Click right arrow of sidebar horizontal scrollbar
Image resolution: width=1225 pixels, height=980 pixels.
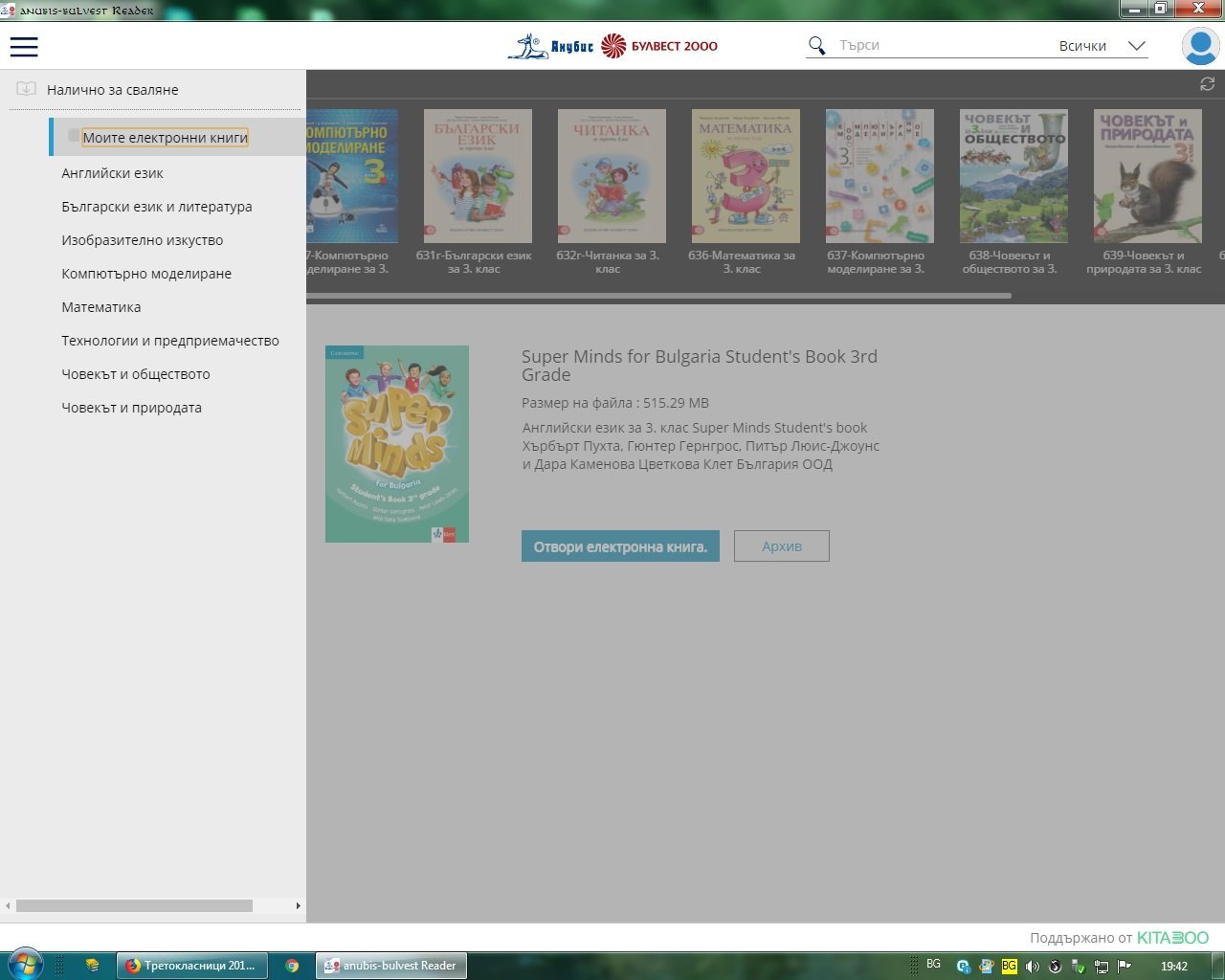(x=298, y=905)
